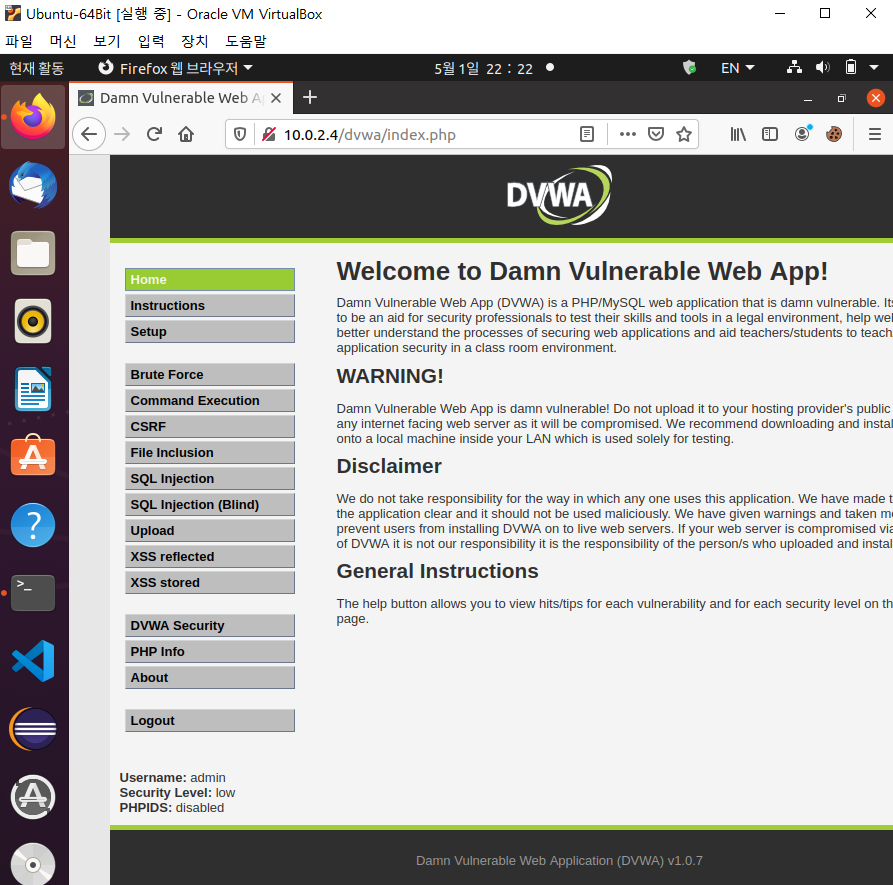Open the Firefox home page icon
893x885 pixels.
click(x=186, y=134)
